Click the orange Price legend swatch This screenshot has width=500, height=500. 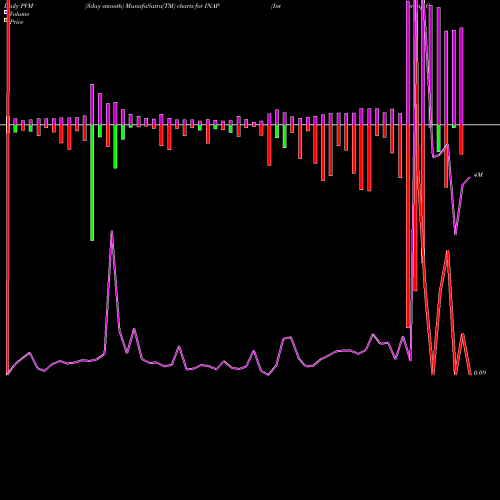(6, 20)
